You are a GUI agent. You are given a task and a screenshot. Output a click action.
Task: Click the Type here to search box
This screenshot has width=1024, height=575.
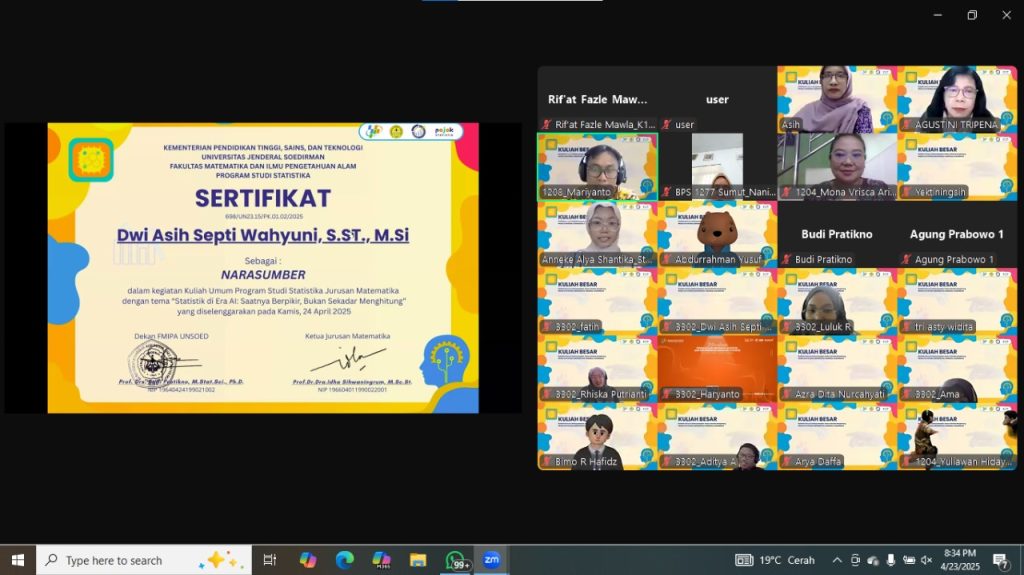coord(144,560)
